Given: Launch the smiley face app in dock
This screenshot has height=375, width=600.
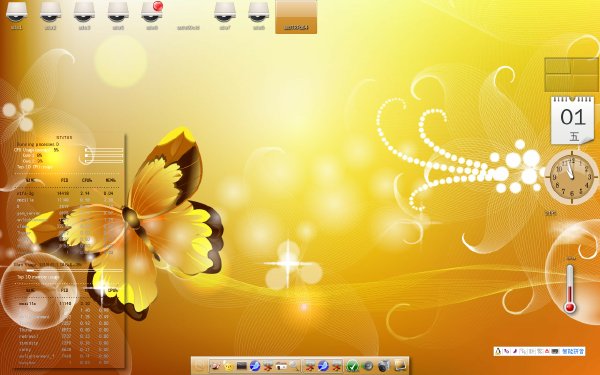Looking at the screenshot, I should tap(228, 366).
